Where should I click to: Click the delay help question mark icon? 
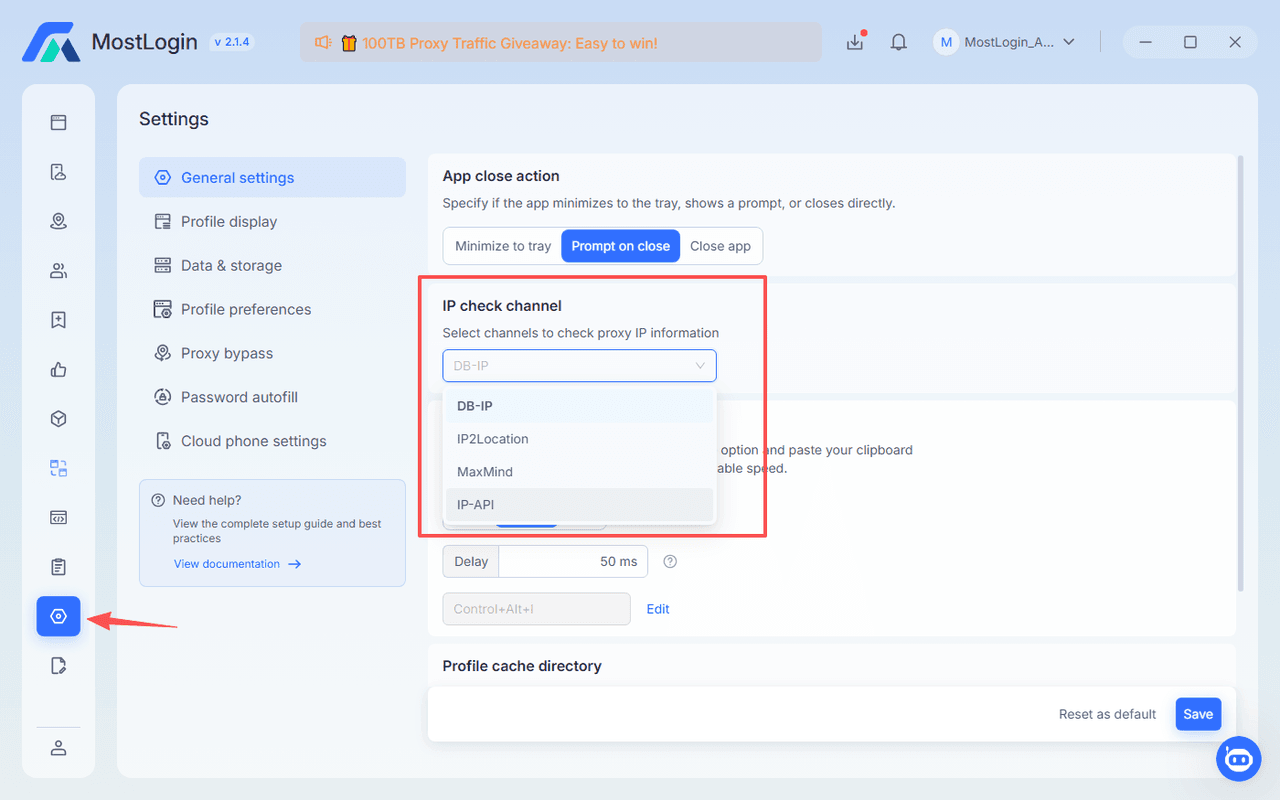670,562
